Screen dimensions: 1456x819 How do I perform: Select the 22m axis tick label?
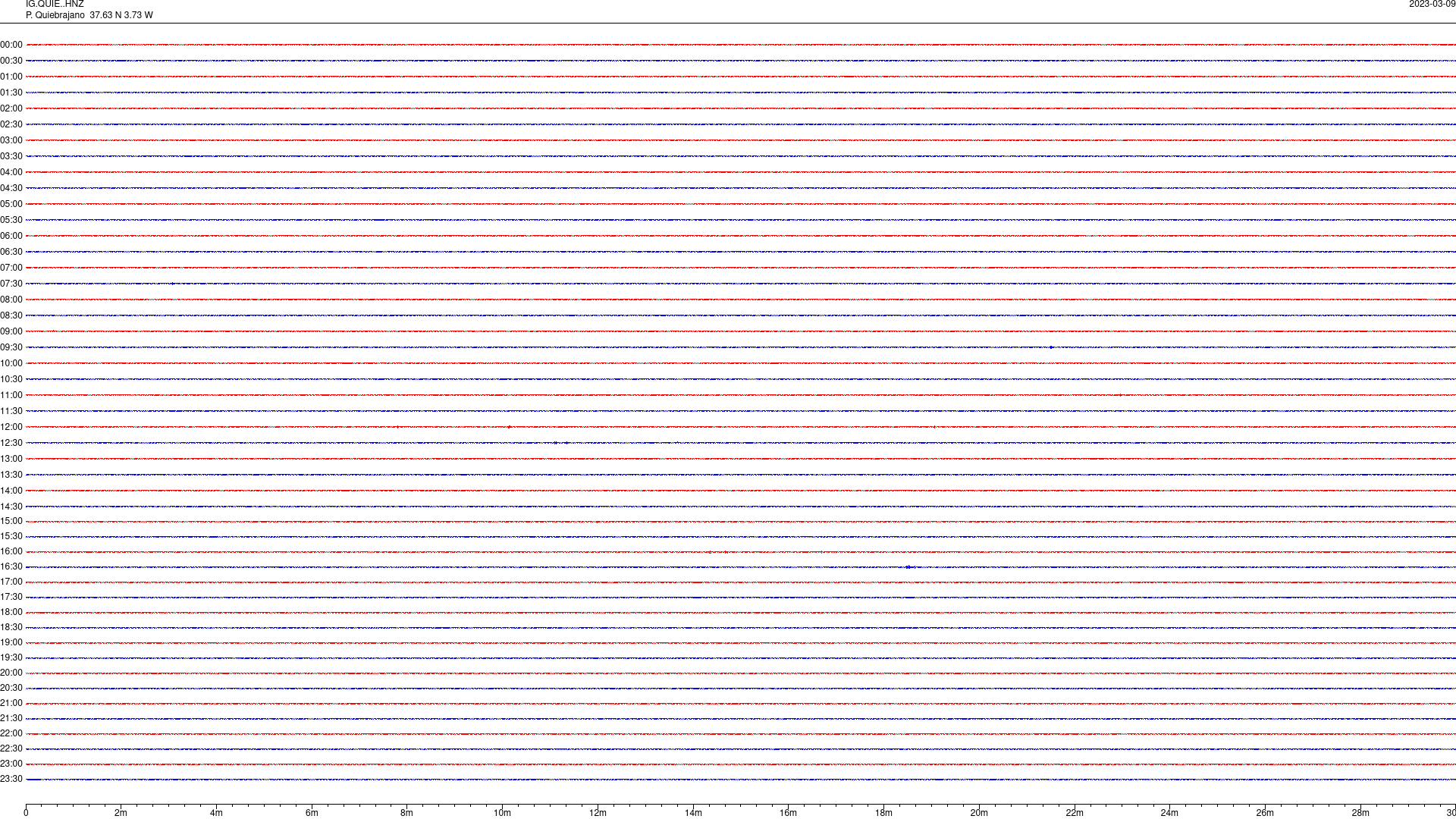coord(1075,813)
